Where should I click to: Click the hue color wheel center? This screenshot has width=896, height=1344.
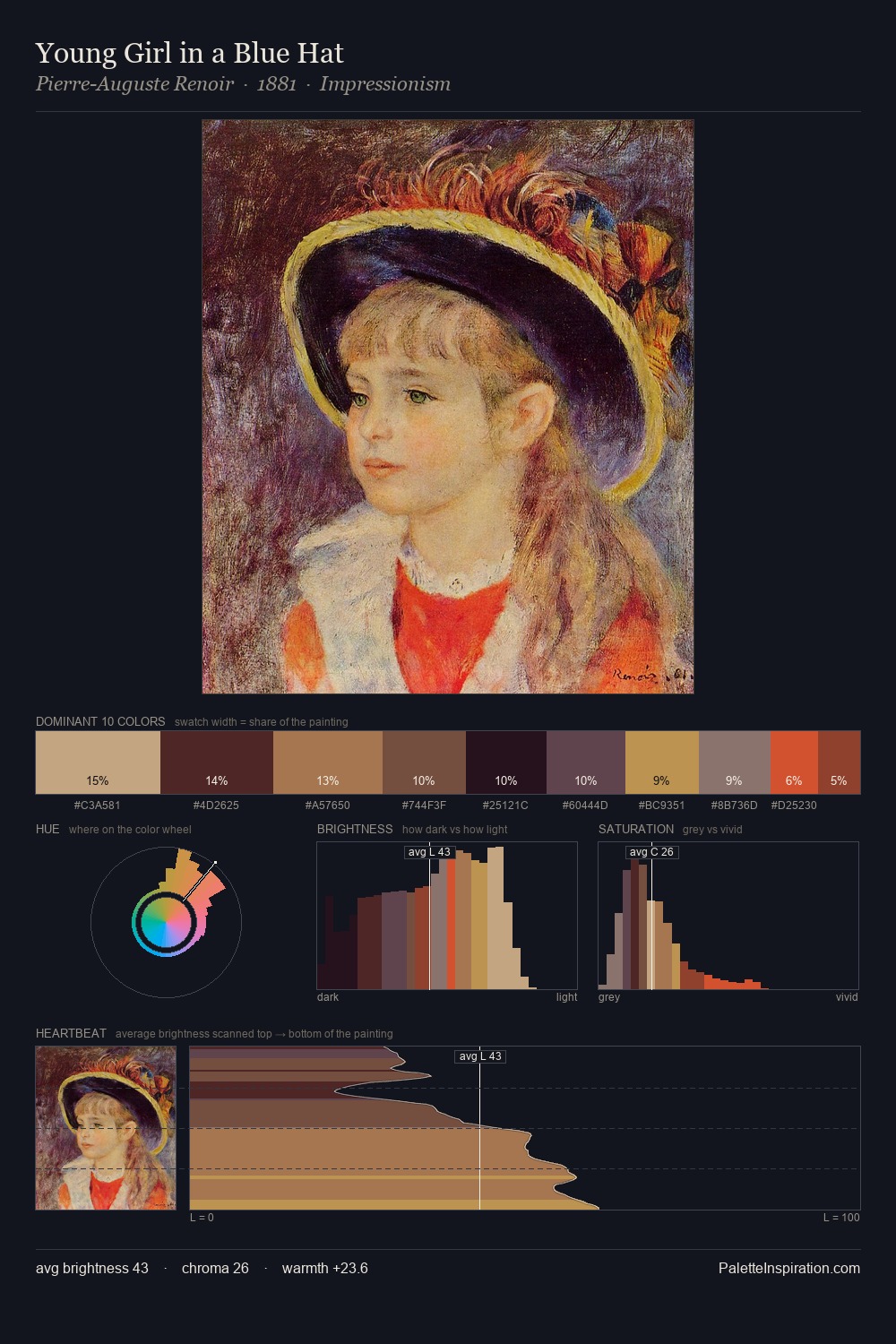pos(166,921)
